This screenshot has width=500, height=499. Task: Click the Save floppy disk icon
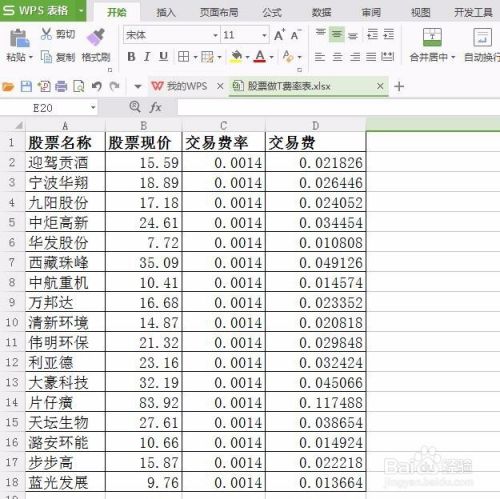pos(26,87)
